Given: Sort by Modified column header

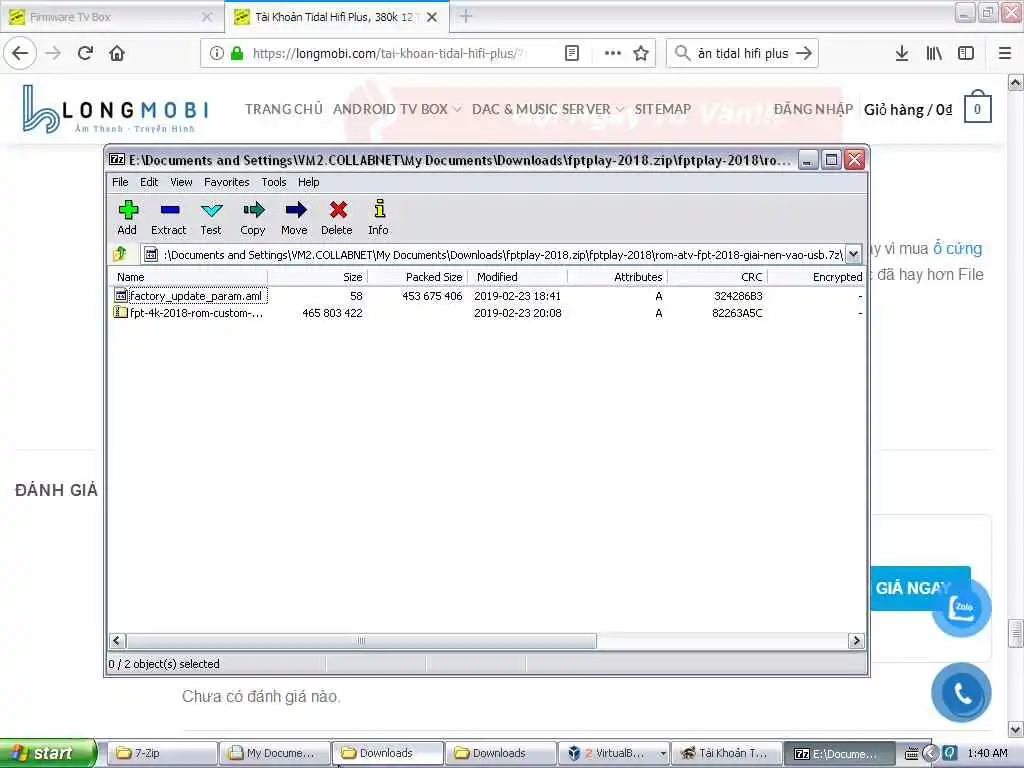Looking at the screenshot, I should [x=517, y=277].
